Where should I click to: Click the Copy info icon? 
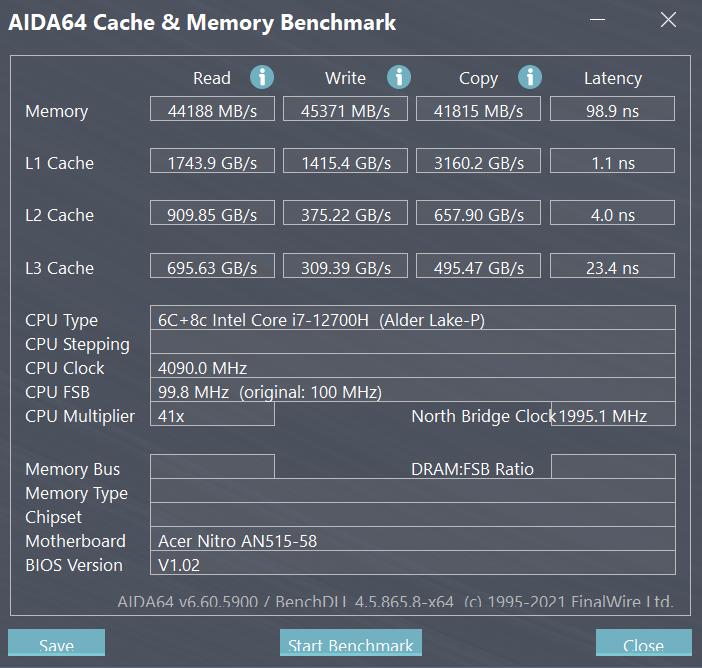click(x=530, y=77)
